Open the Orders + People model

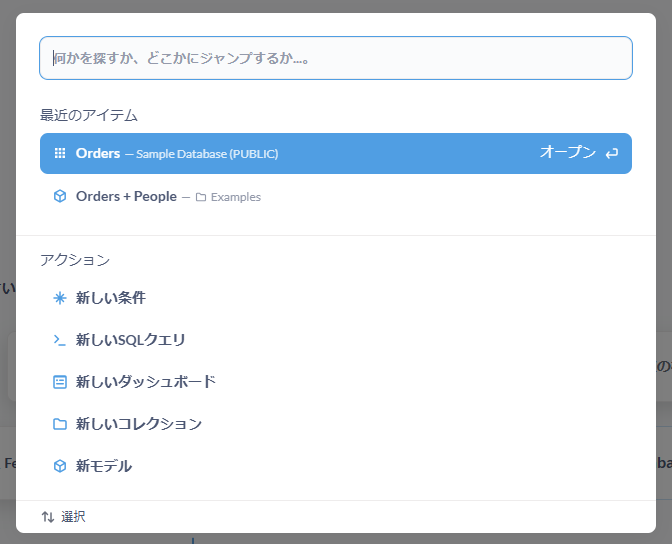336,196
